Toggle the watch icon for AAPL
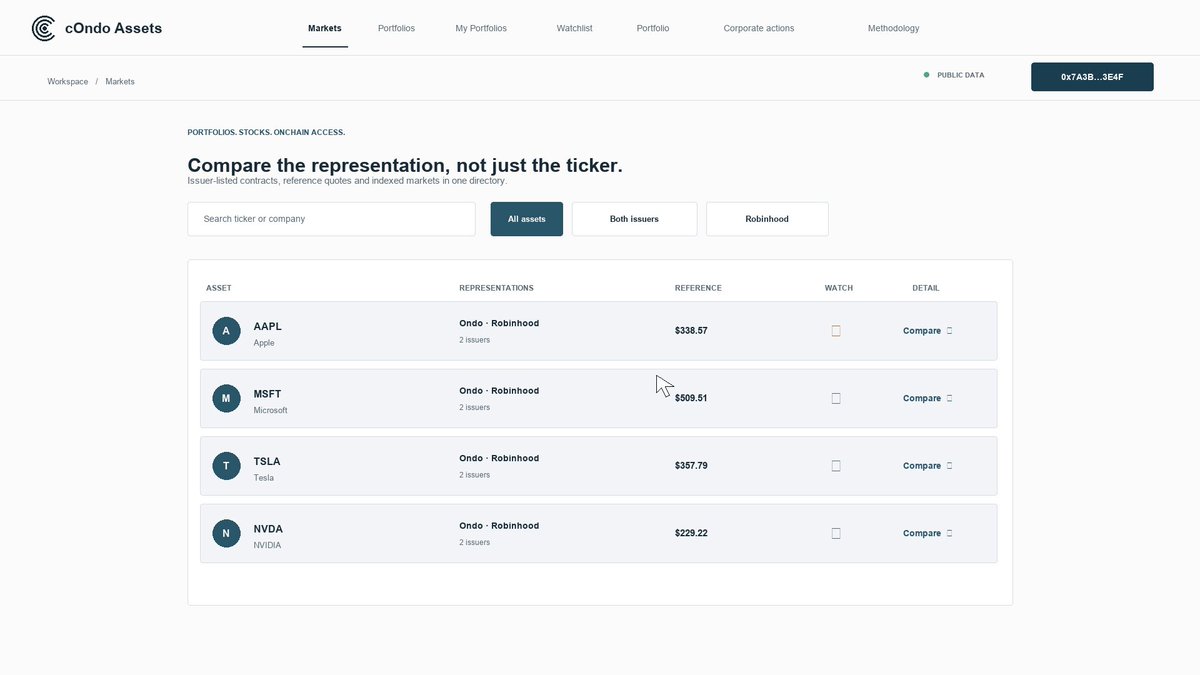1200x675 pixels. pos(836,331)
